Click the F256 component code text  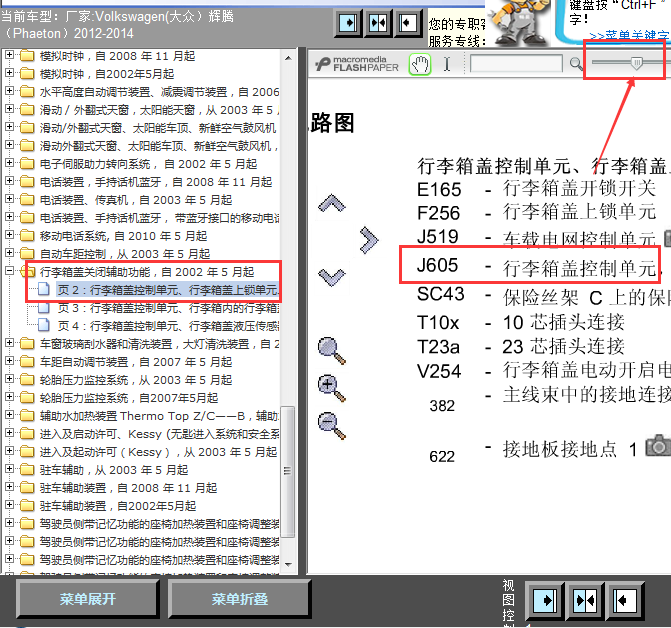pyautogui.click(x=439, y=213)
